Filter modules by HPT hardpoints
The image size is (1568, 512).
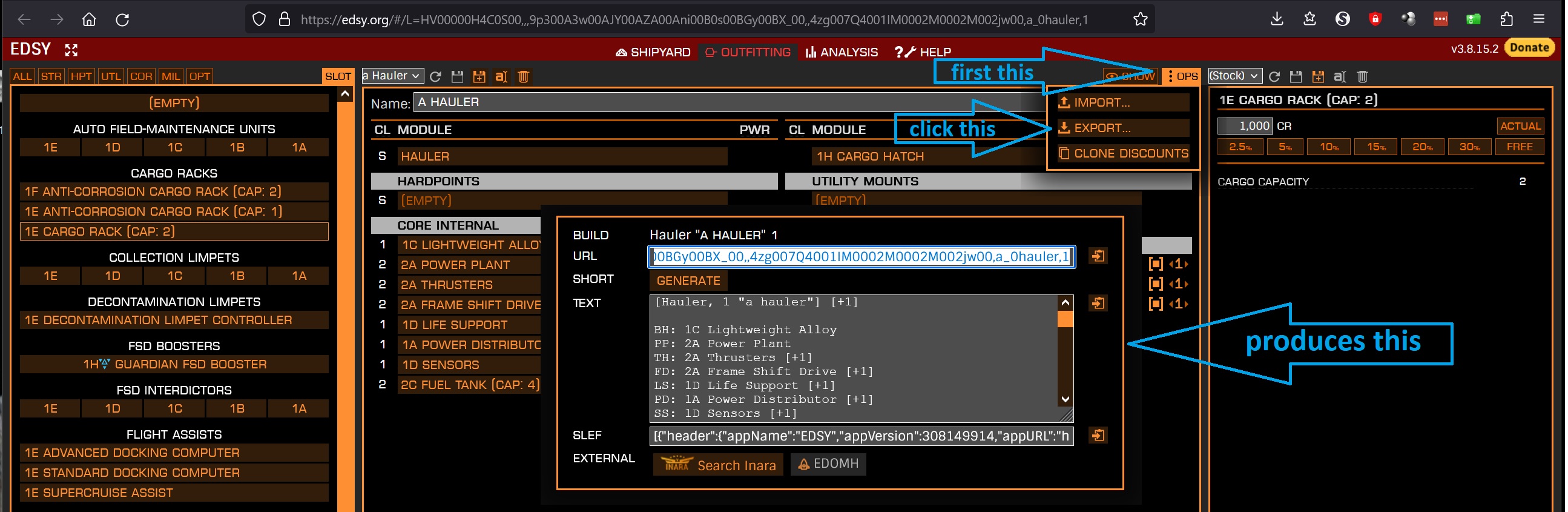pos(81,77)
